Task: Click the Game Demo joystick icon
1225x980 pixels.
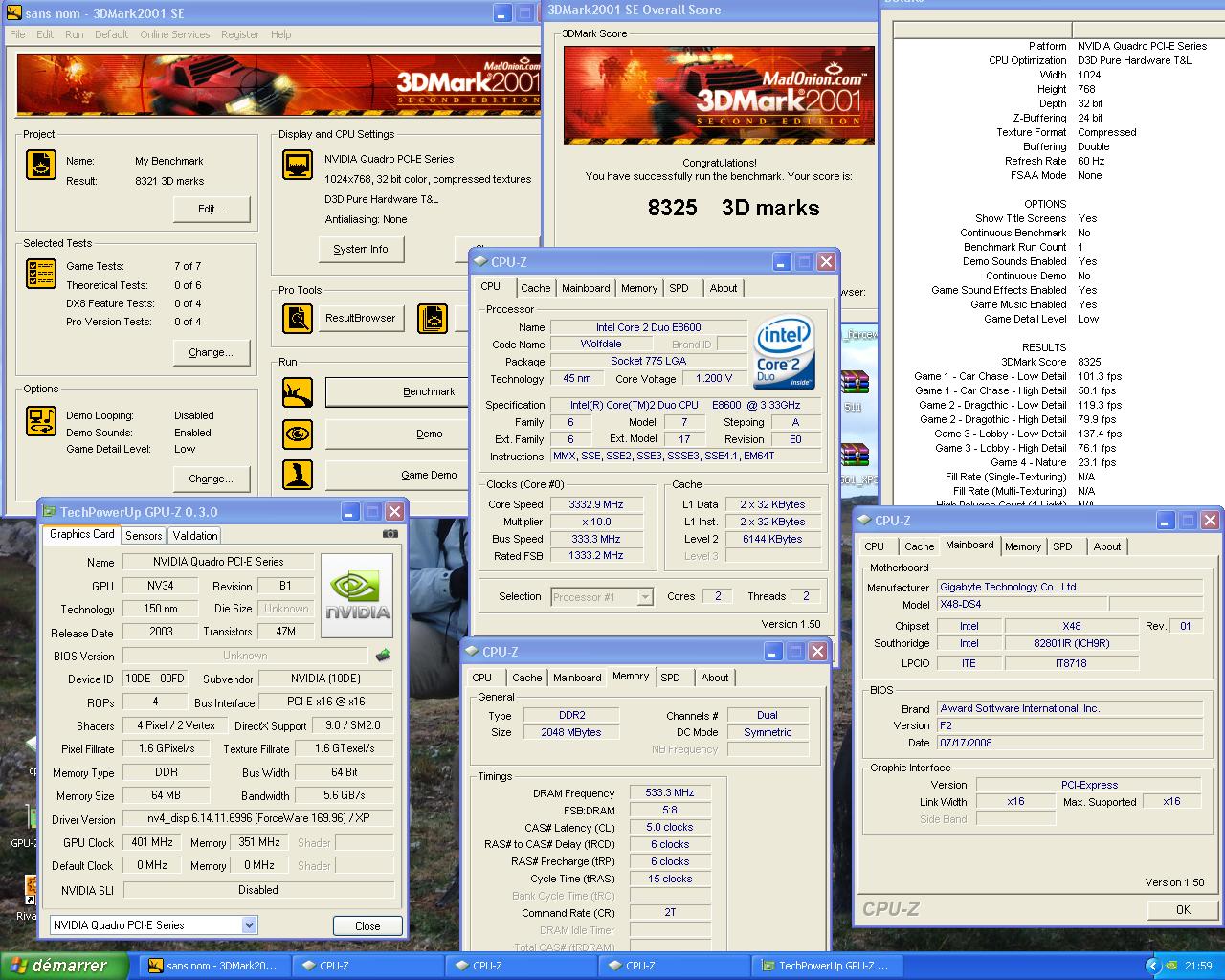Action: click(298, 475)
